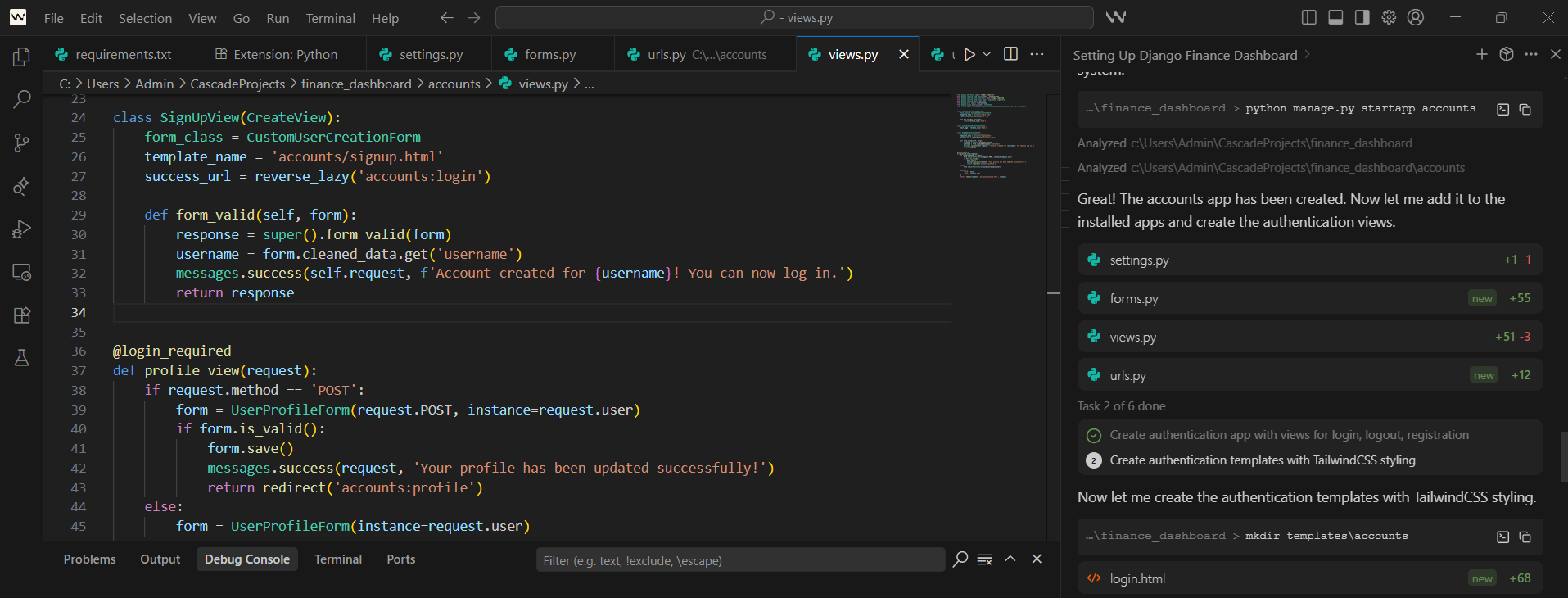
Task: Open editor more actions ellipsis
Action: pos(1037,54)
